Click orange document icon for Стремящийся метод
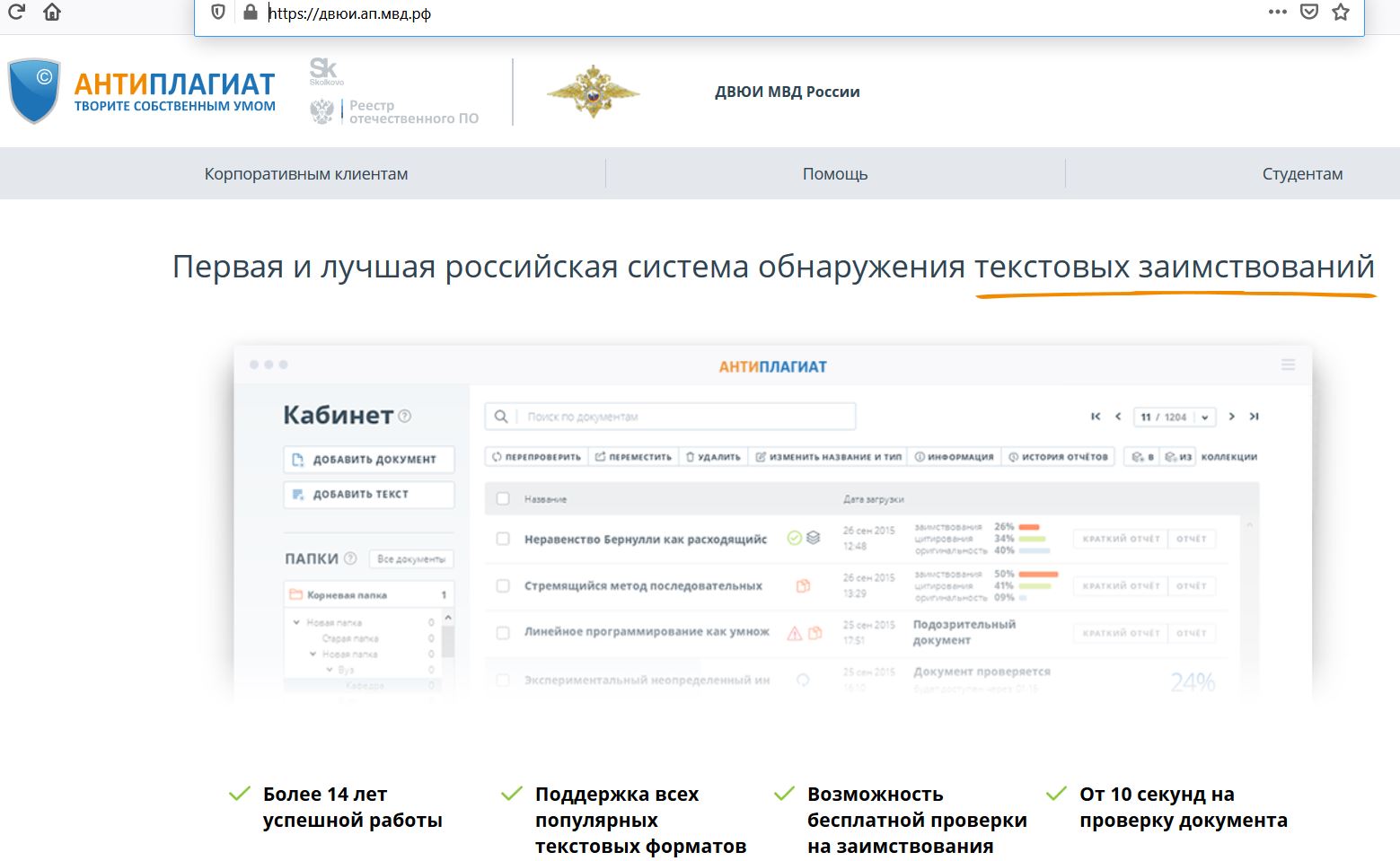1400x861 pixels. tap(803, 585)
